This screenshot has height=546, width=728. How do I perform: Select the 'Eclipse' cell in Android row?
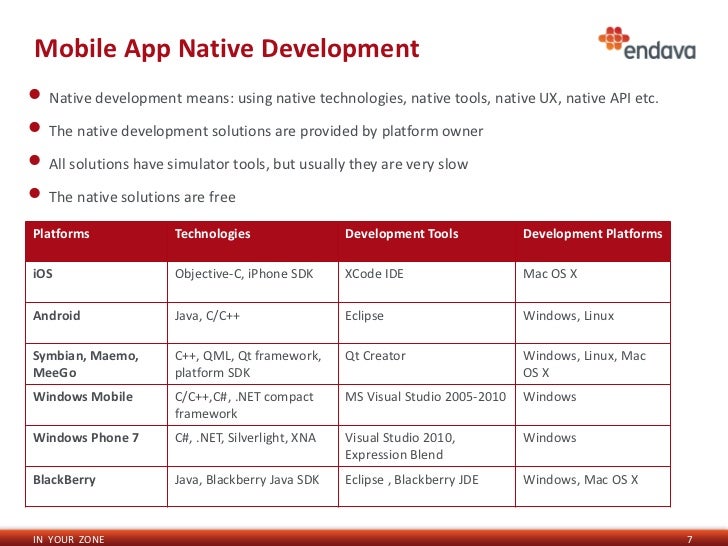click(427, 323)
